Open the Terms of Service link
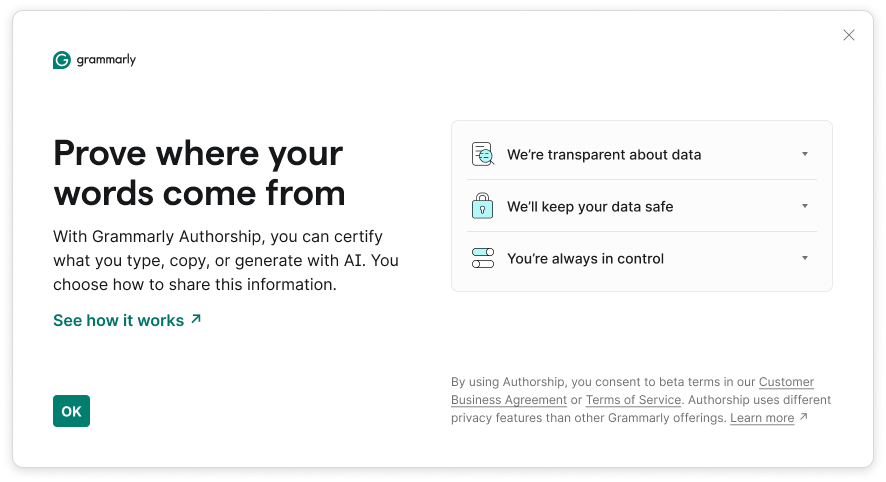886x482 pixels. (x=633, y=400)
